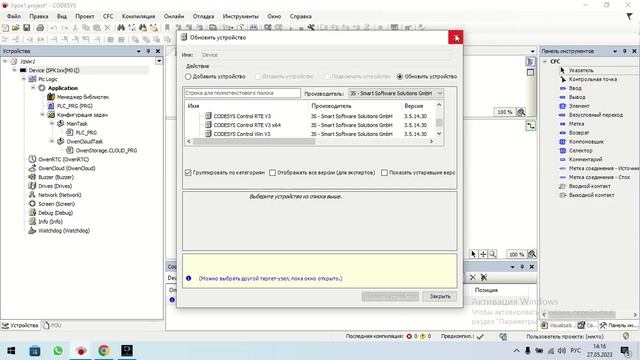
Task: Pick the Селектор selector tool
Action: (x=580, y=151)
